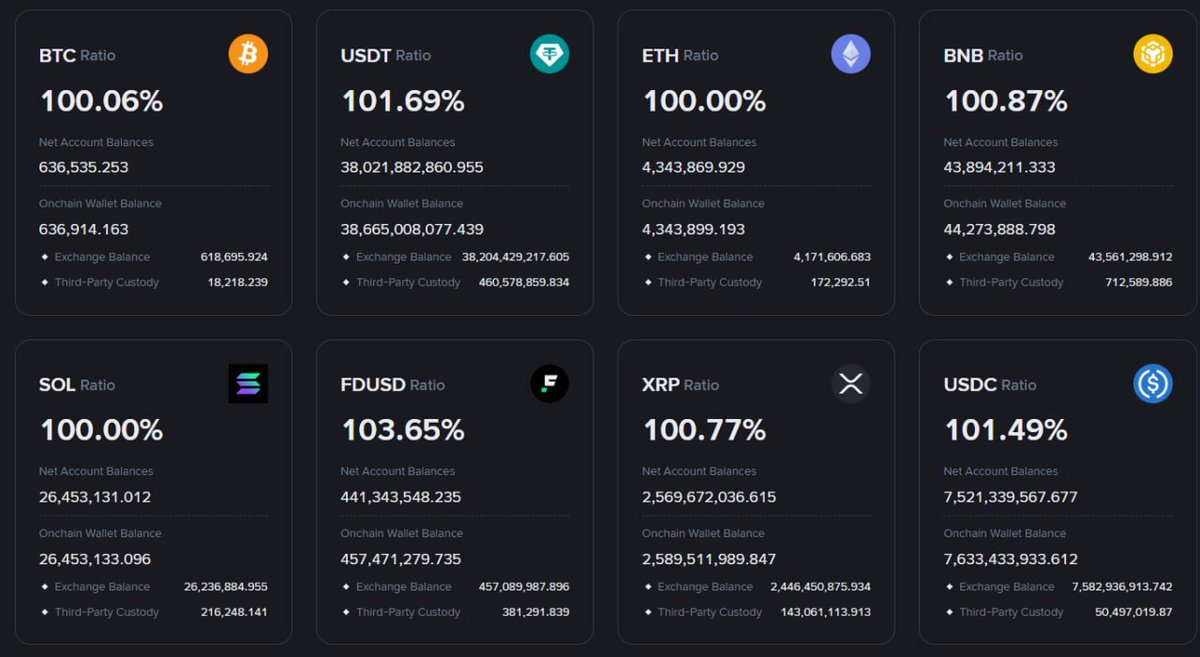Viewport: 1200px width, 657px height.
Task: Click the BNB 100.87% ratio value
Action: [x=1006, y=101]
